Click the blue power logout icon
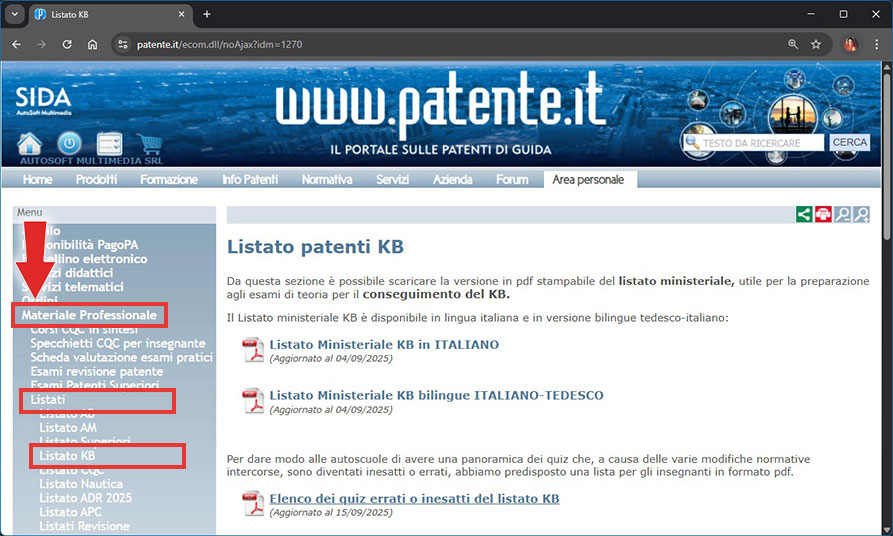 [x=69, y=144]
